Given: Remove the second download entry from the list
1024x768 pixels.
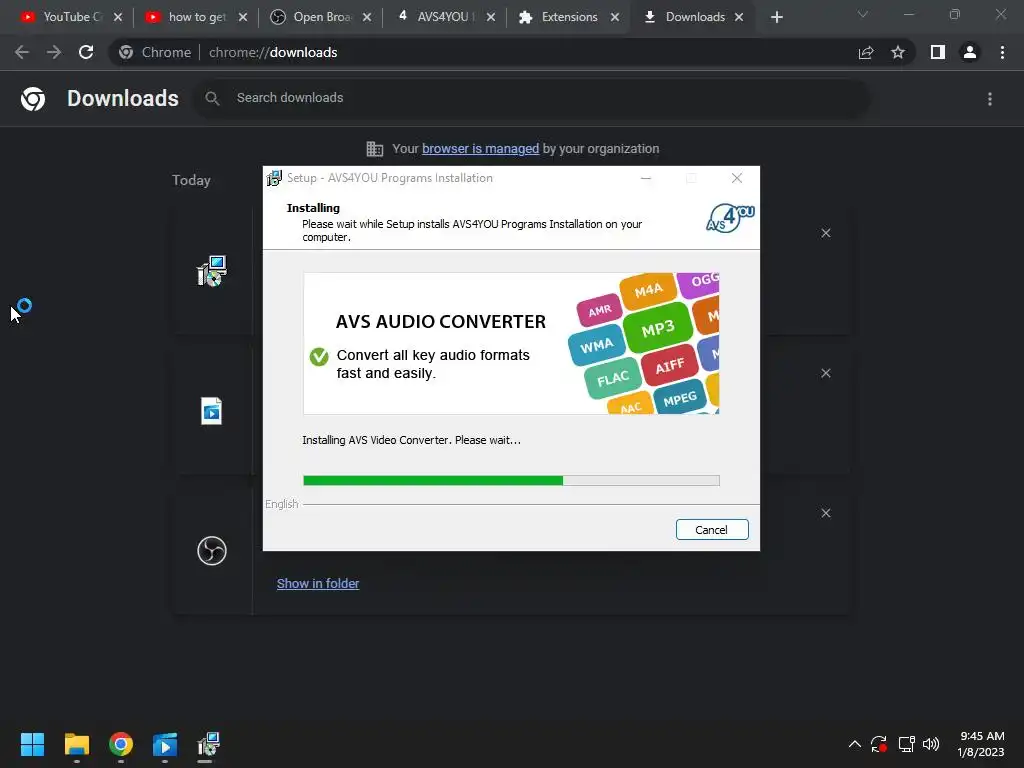Looking at the screenshot, I should click(x=826, y=373).
